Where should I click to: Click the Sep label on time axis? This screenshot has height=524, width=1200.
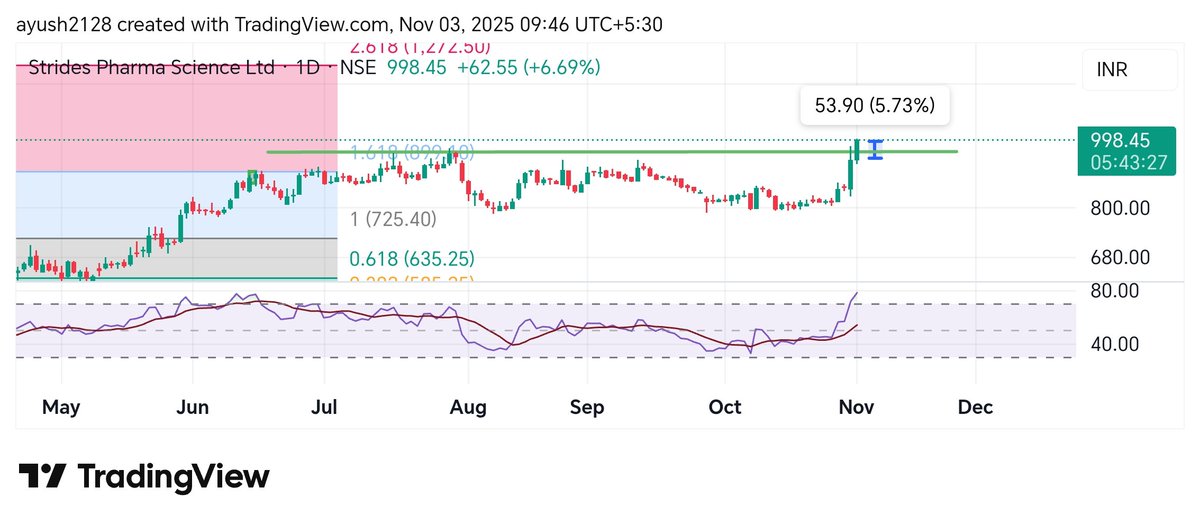[587, 407]
